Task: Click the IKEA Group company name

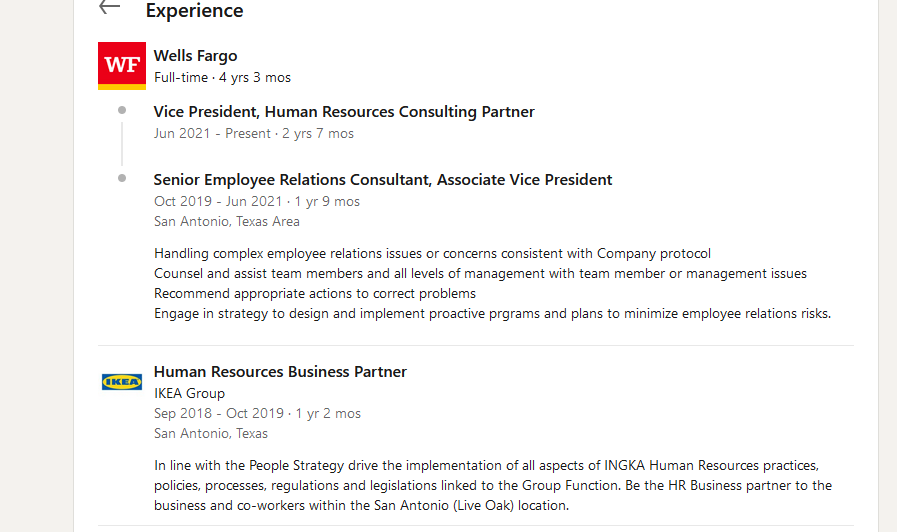Action: coord(189,394)
